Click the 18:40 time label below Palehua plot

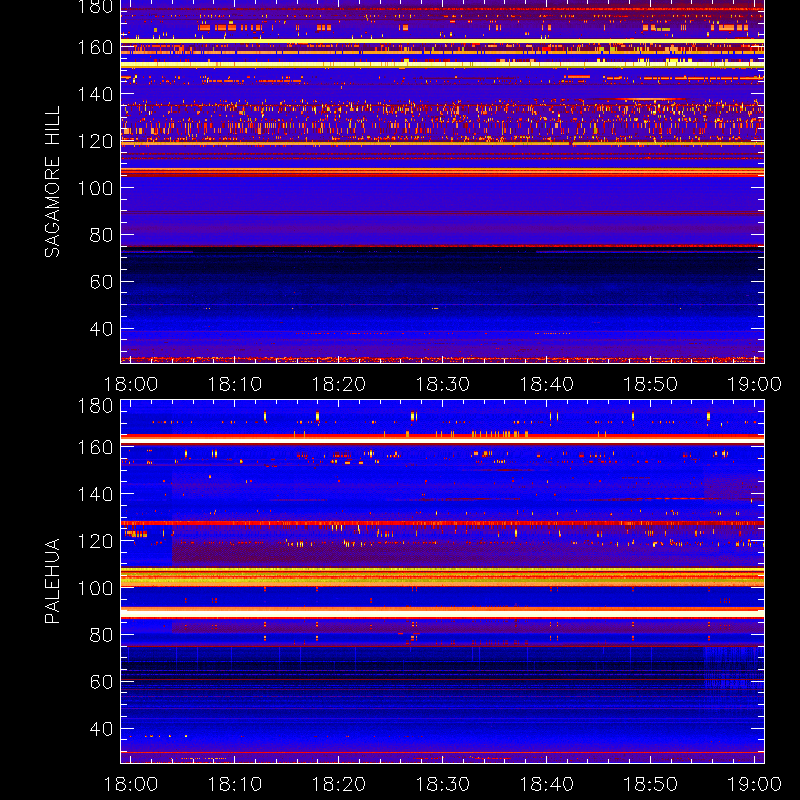(546, 784)
